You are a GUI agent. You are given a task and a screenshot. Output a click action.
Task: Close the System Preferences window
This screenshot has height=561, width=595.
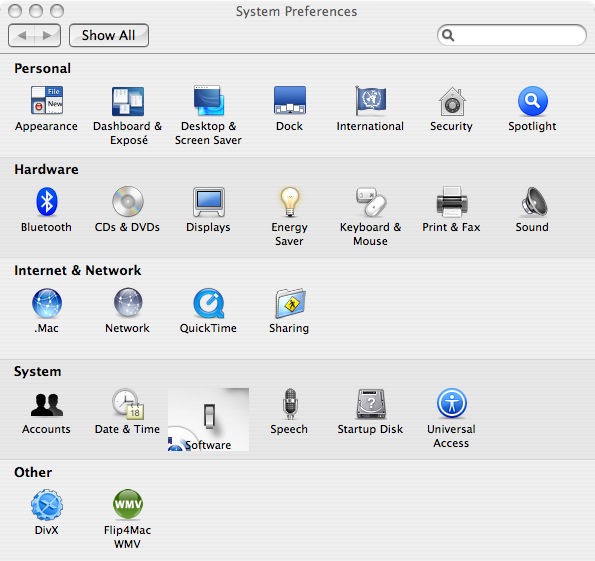[x=15, y=11]
